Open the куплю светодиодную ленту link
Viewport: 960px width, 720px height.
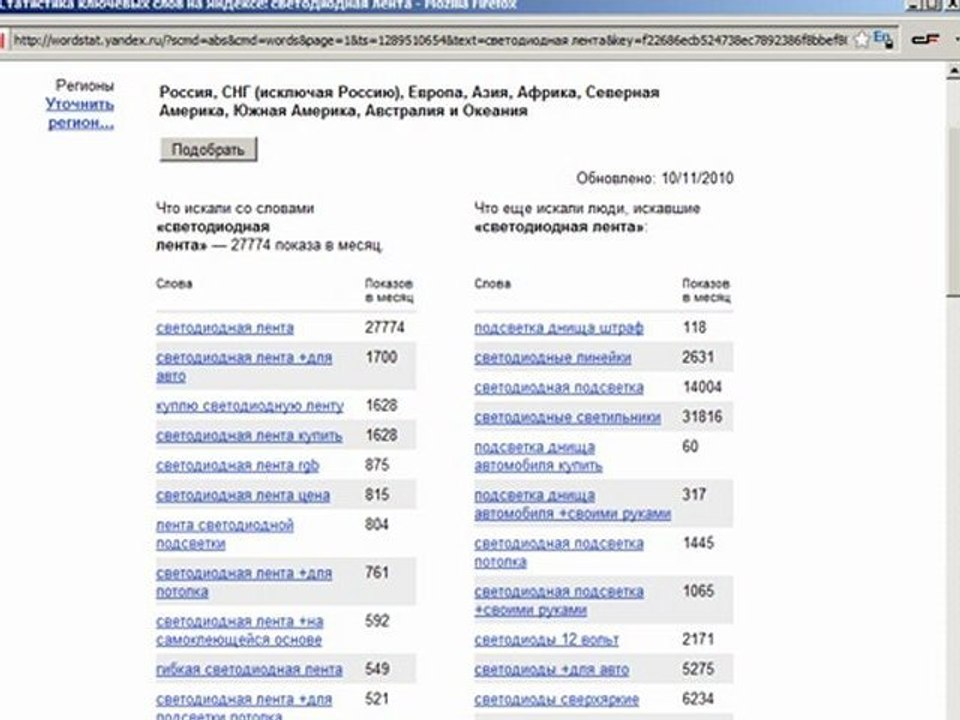(250, 406)
